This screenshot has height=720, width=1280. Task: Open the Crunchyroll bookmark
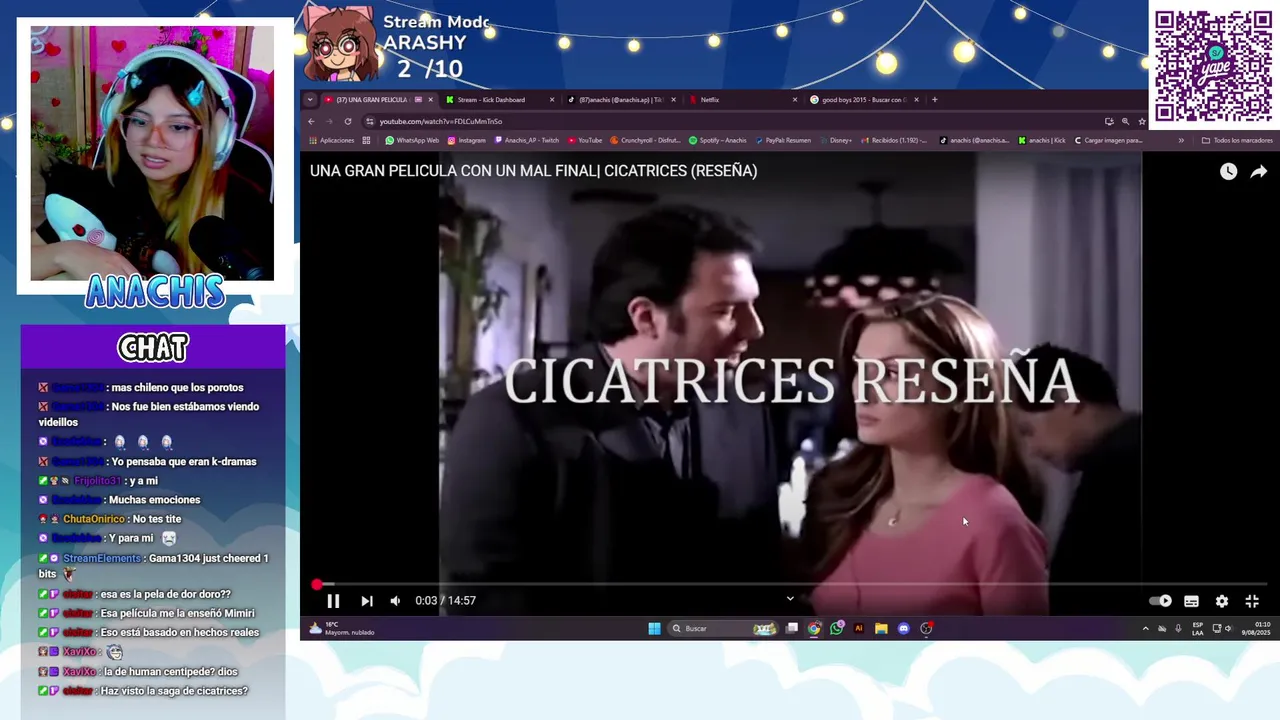click(x=645, y=141)
